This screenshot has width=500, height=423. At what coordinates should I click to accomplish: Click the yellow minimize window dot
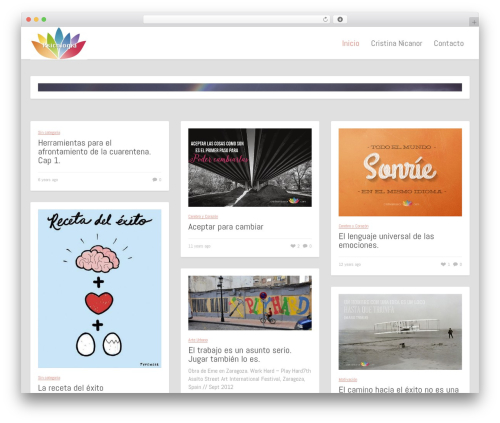click(x=36, y=19)
